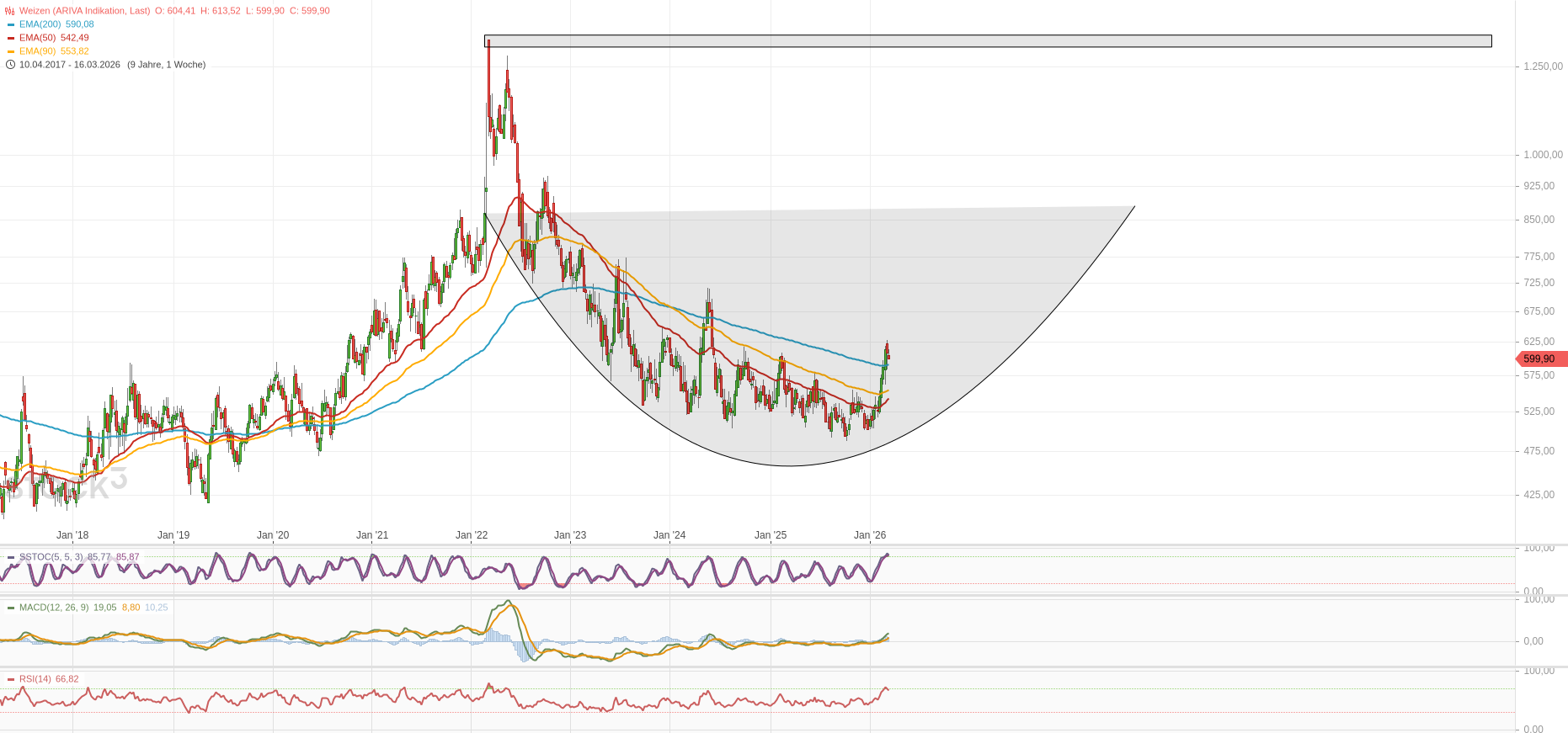Select the RSI(14) indicator label
1568x733 pixels.
pyautogui.click(x=35, y=679)
